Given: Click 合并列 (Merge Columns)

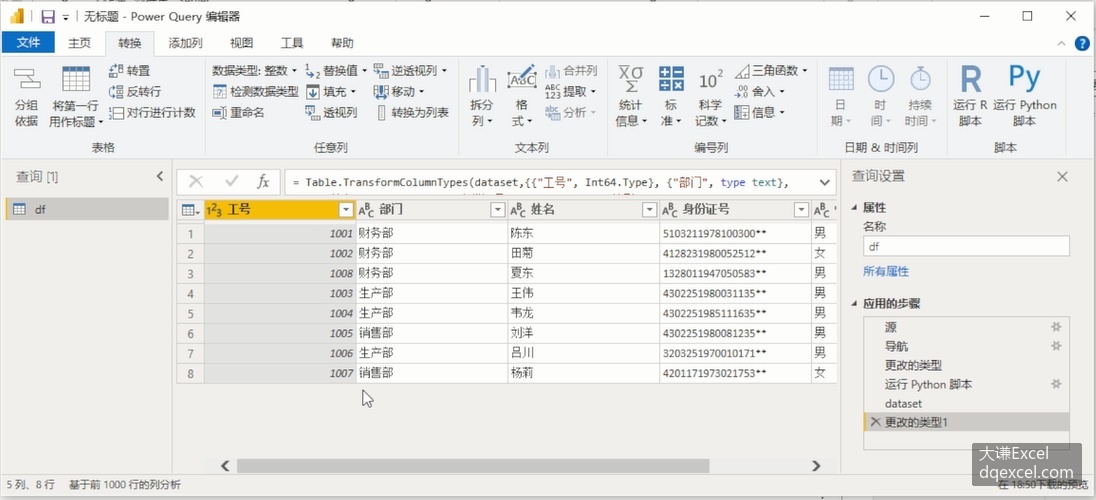Looking at the screenshot, I should (x=571, y=71).
